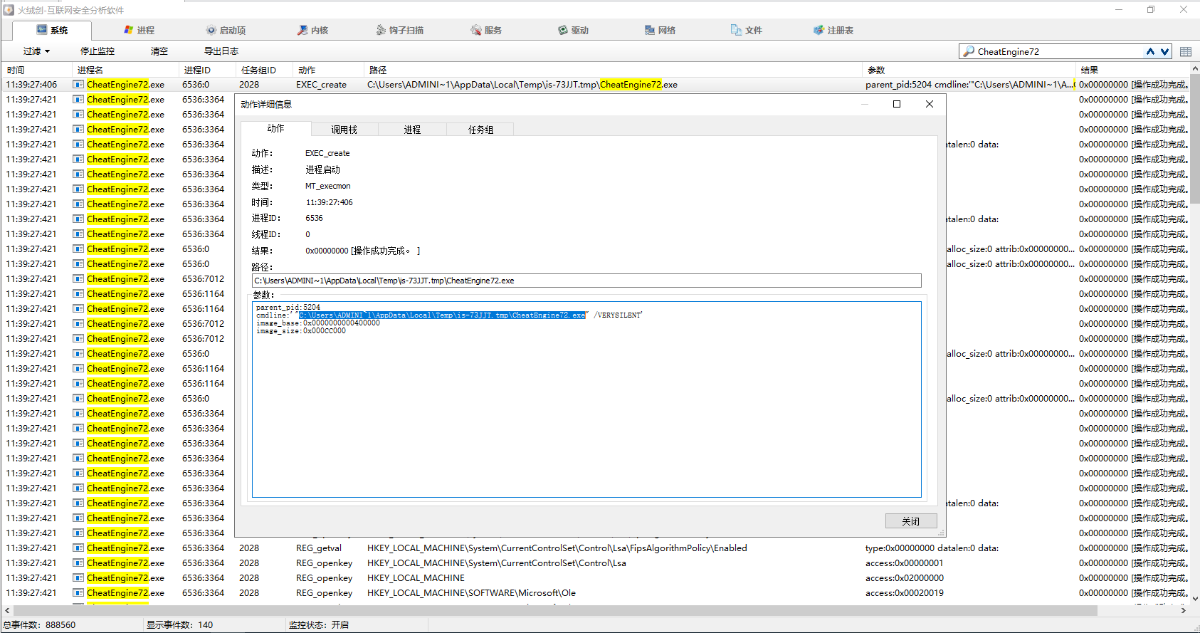Click the highlighted cmdline path in parameters

tap(442, 315)
